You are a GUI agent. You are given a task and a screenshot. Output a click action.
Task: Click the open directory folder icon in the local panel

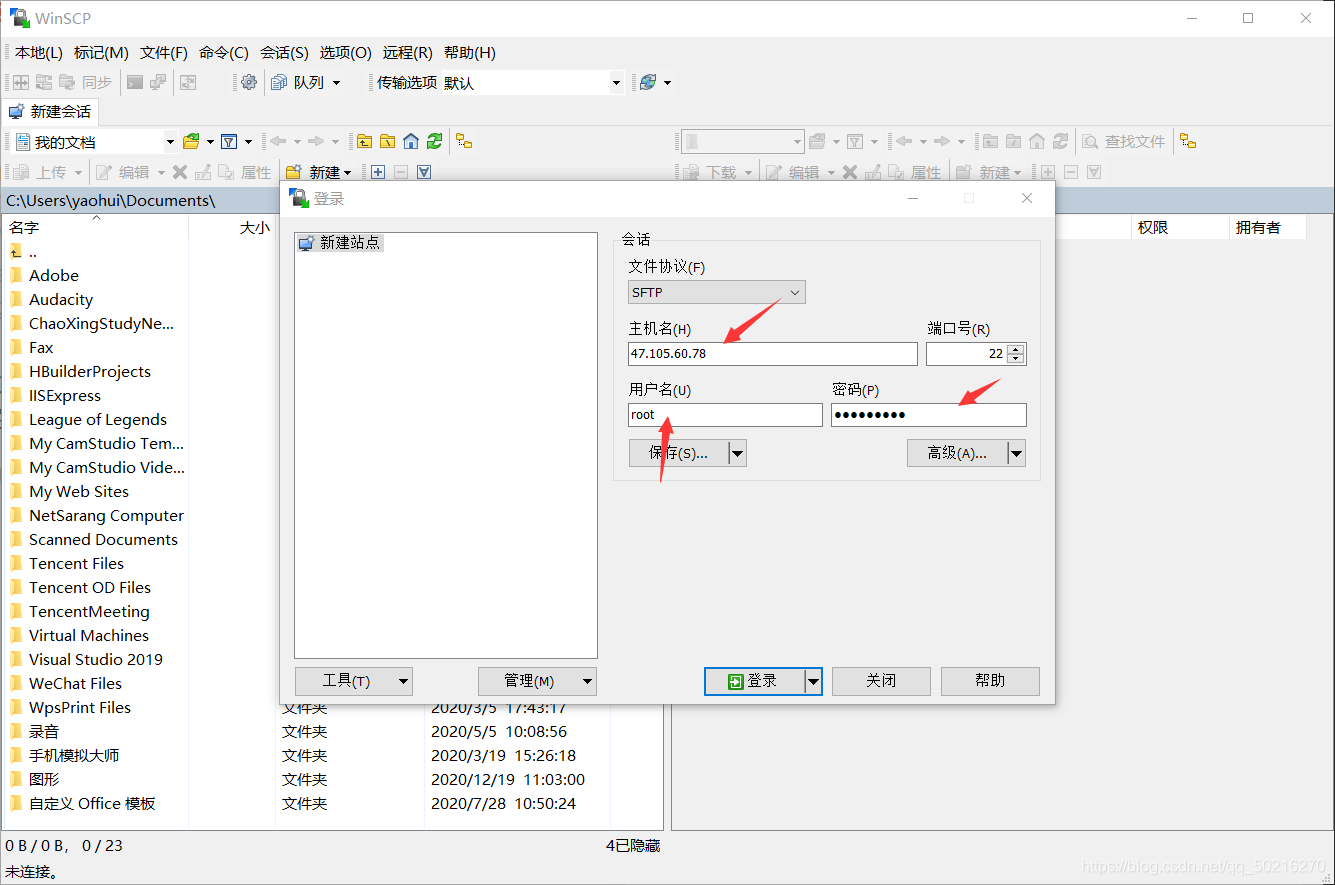(x=191, y=141)
